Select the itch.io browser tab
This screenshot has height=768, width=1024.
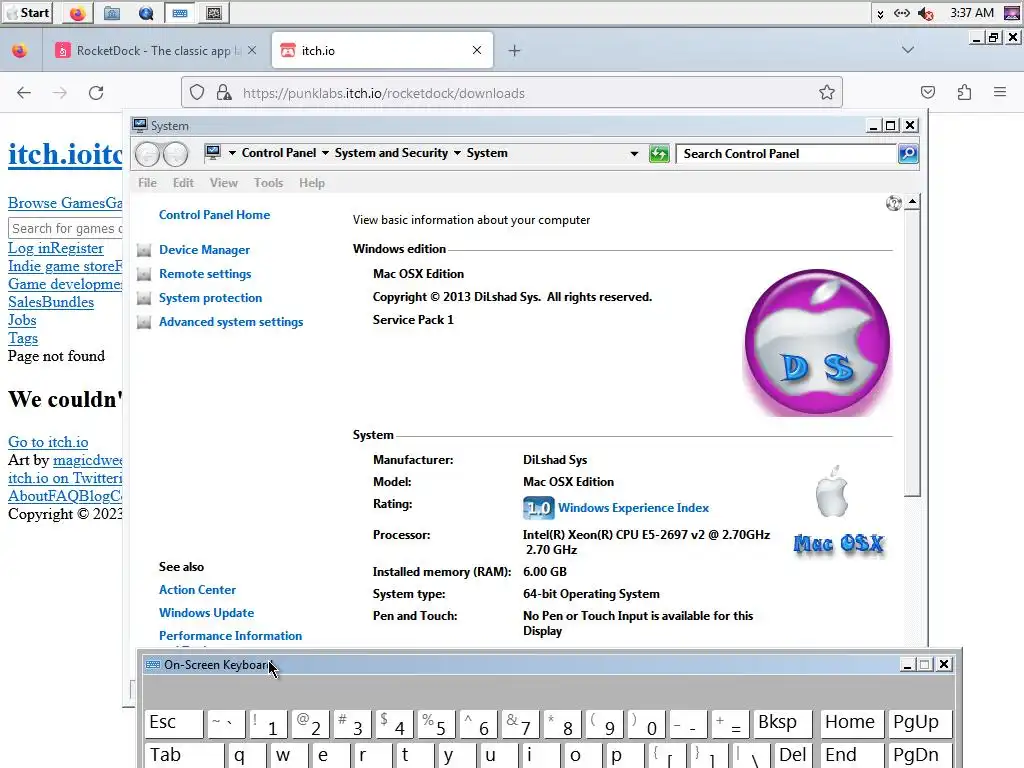point(382,50)
